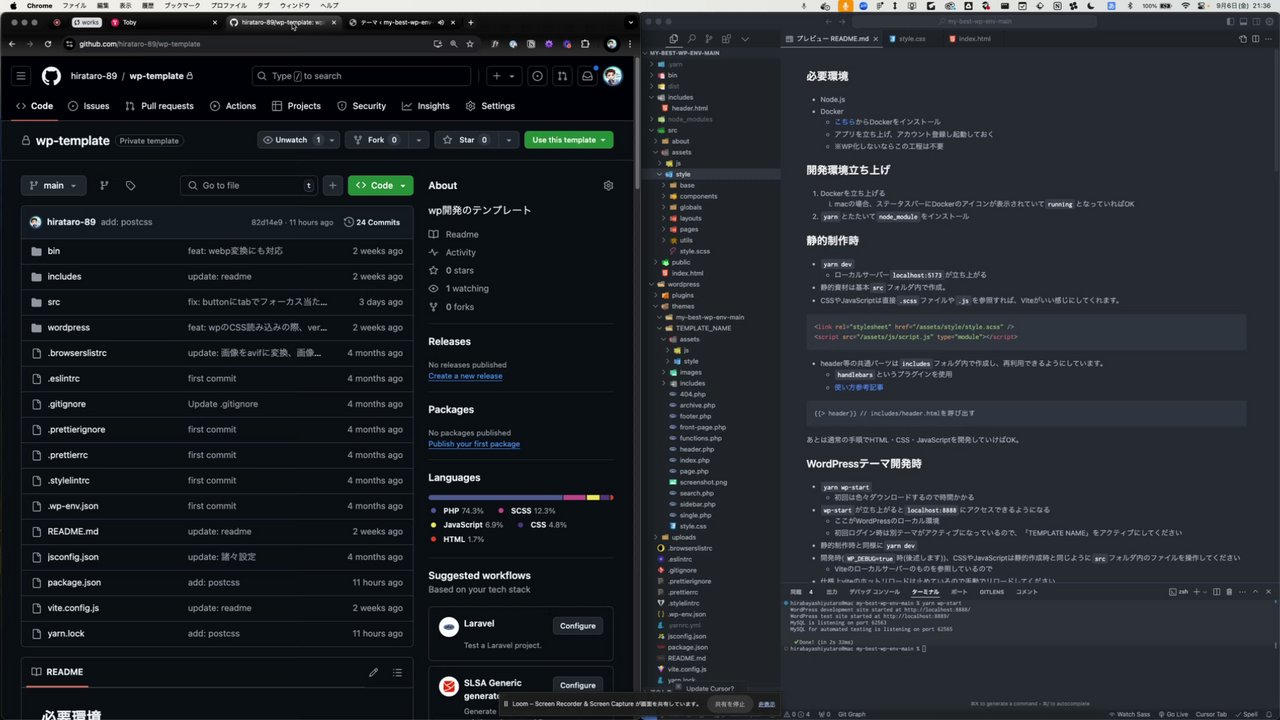
Task: Focus the Go to file search box
Action: 248,185
